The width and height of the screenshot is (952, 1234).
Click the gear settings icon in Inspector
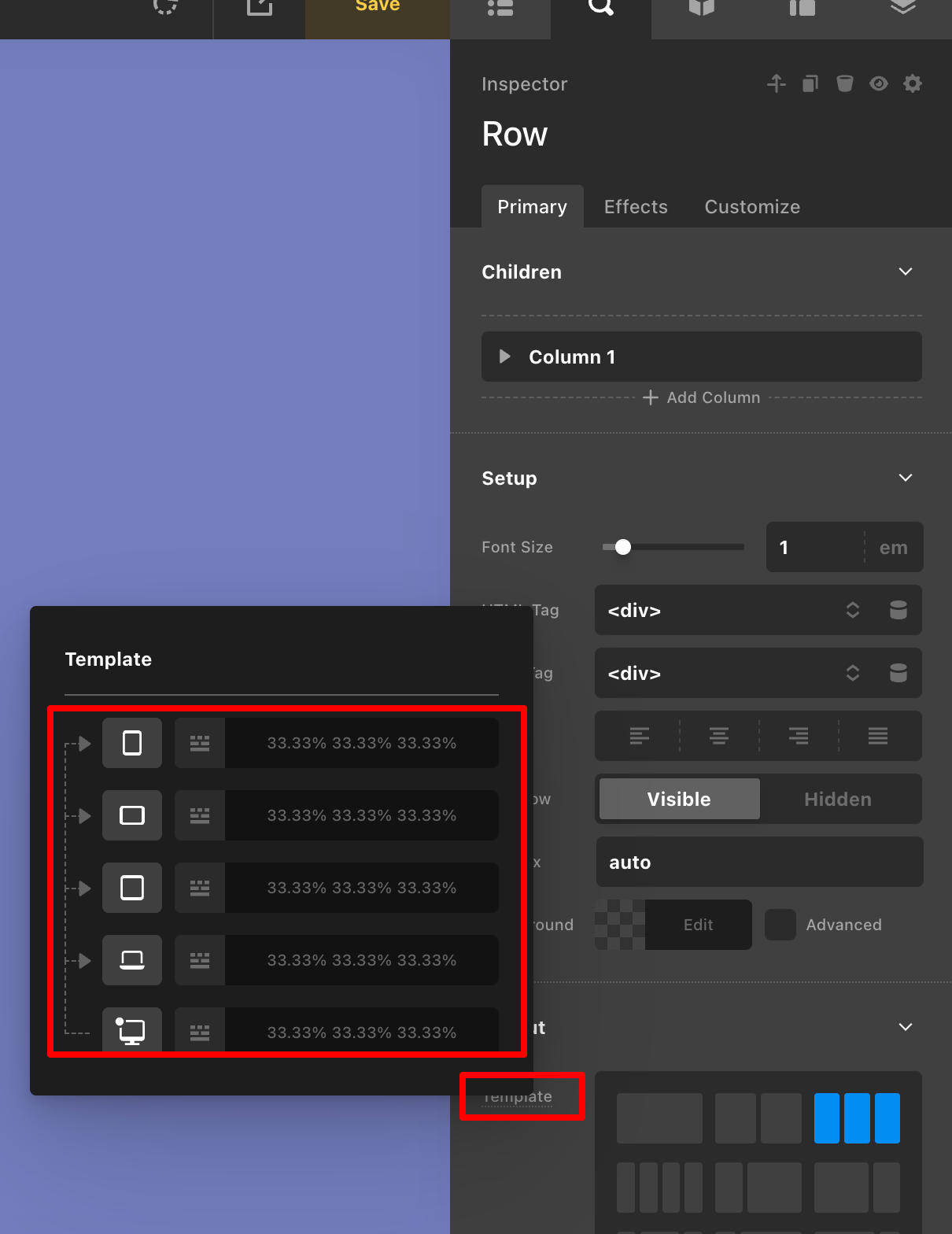click(x=912, y=83)
